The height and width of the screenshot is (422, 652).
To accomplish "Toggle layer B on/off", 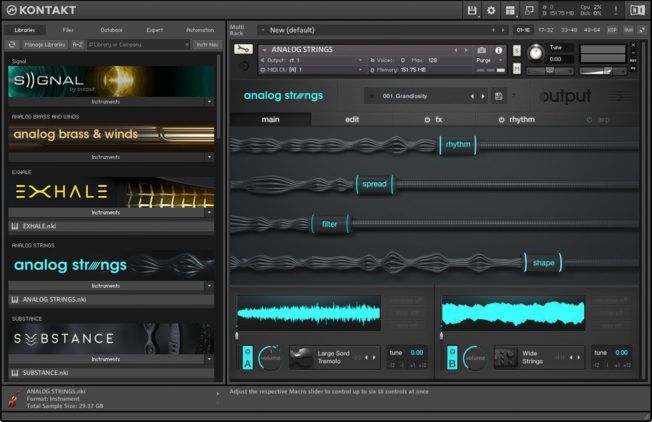I will point(452,358).
